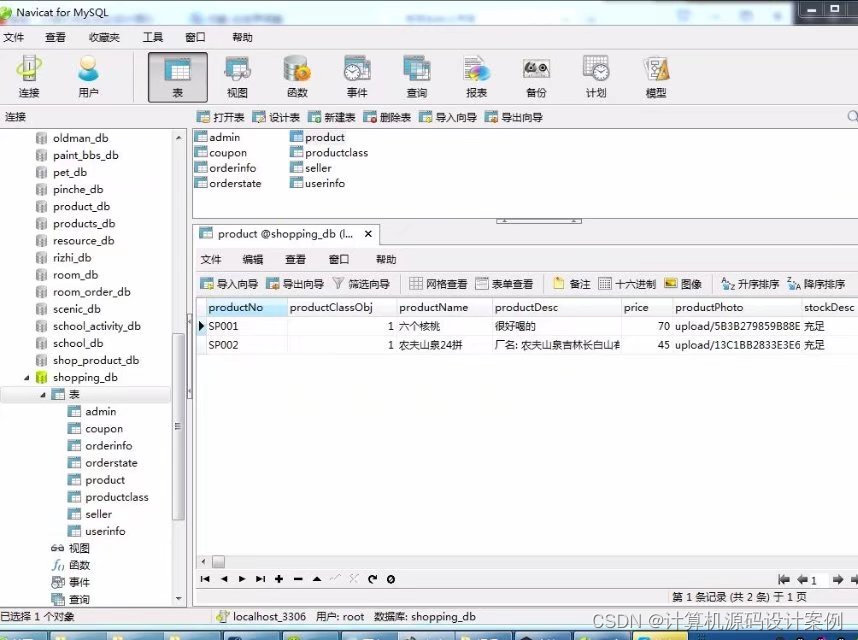Click the 图像 image button

click(683, 284)
